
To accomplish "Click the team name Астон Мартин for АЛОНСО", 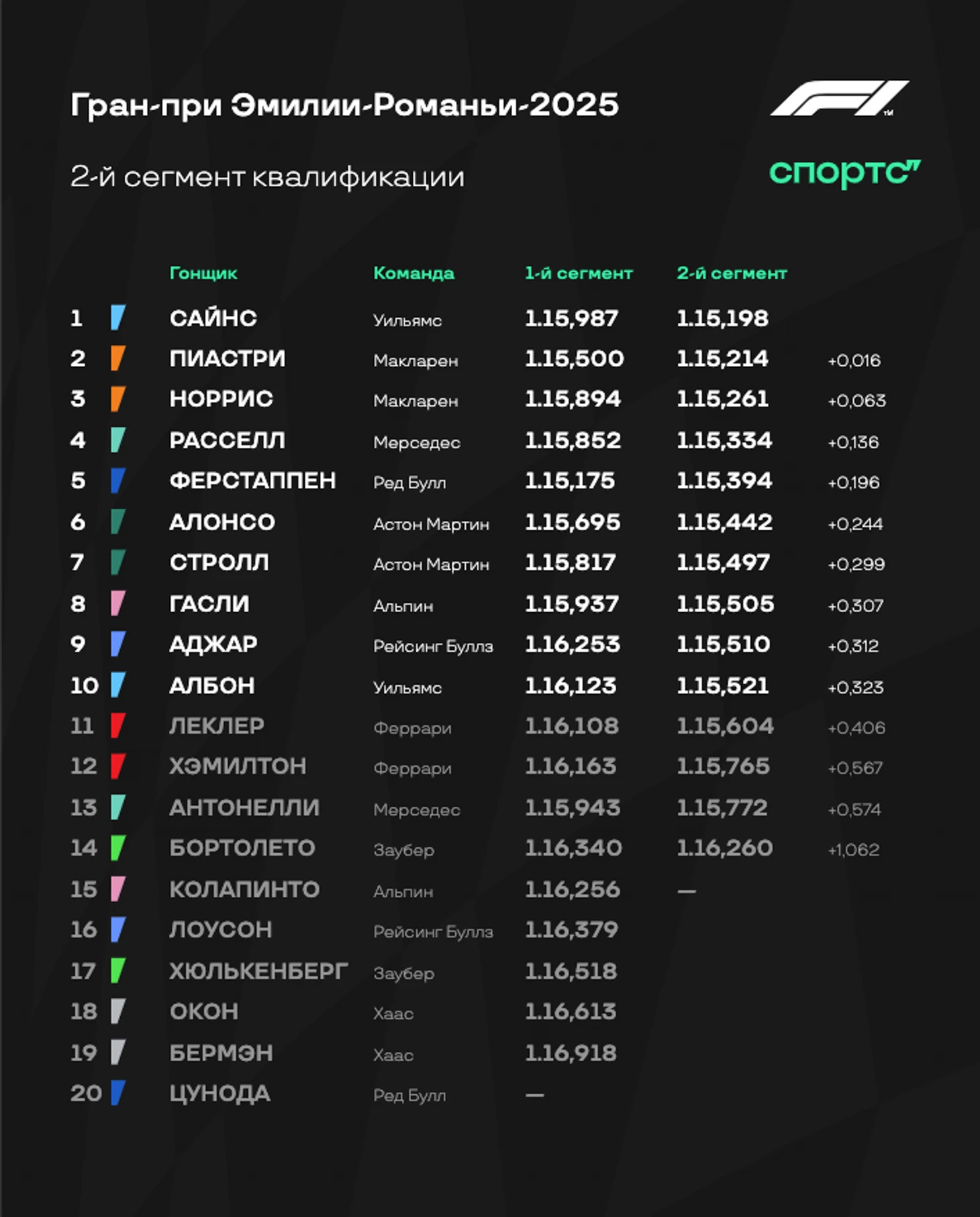I will (431, 524).
